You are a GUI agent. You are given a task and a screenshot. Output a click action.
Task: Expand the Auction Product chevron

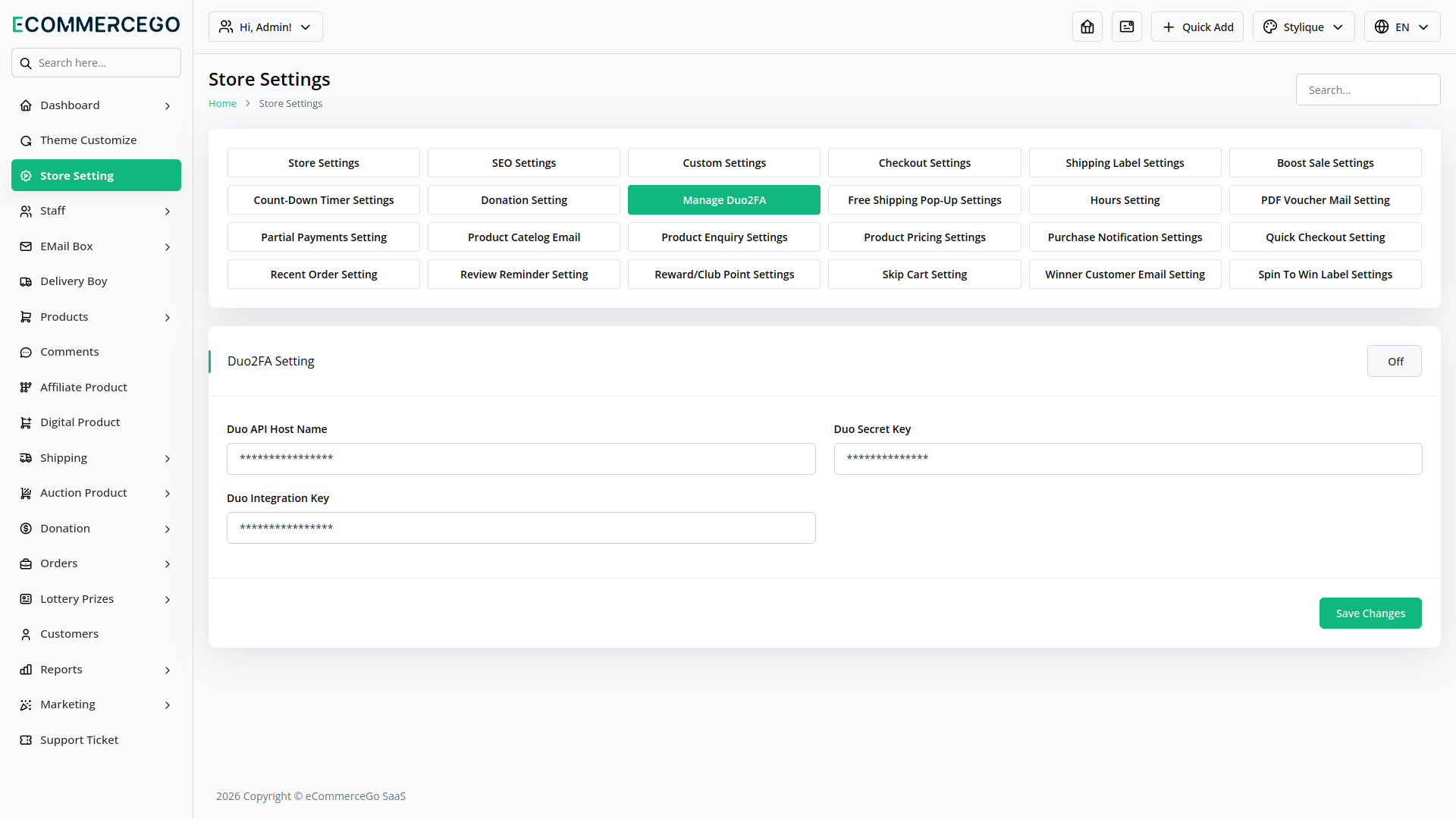point(168,494)
